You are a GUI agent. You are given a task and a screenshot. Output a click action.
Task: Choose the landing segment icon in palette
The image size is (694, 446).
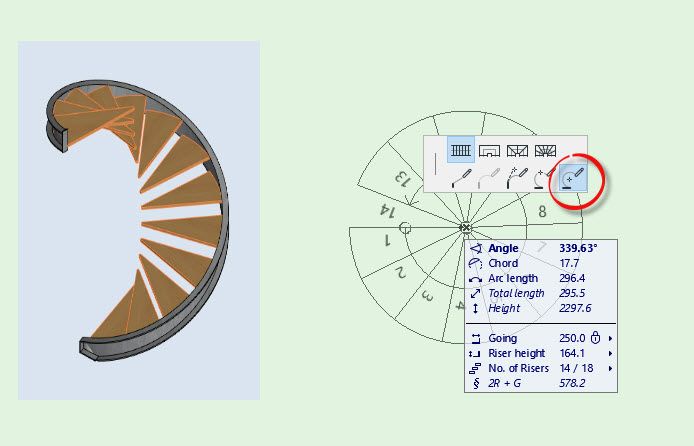489,150
